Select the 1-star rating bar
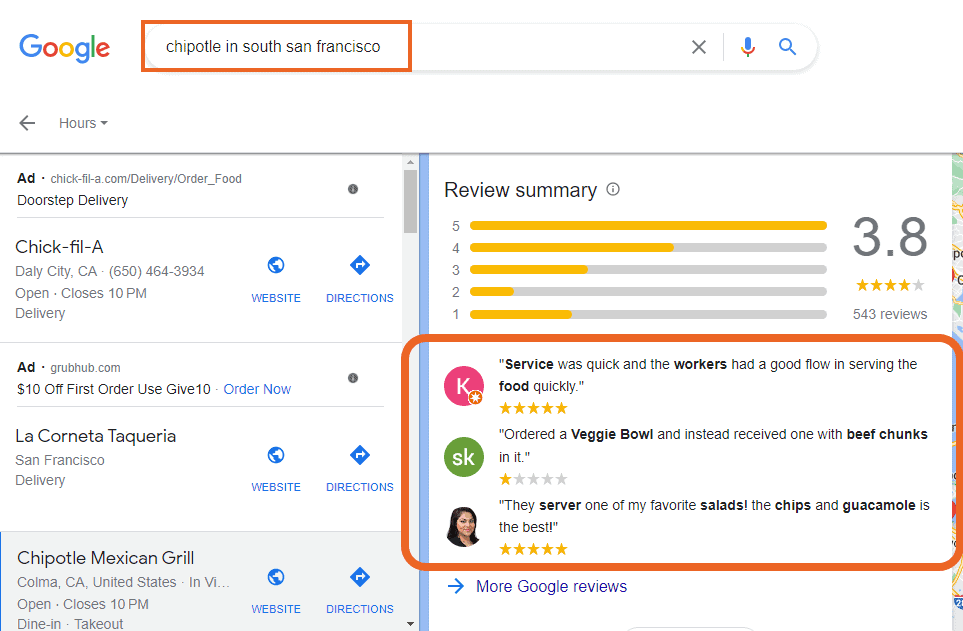The height and width of the screenshot is (631, 963). tap(648, 315)
